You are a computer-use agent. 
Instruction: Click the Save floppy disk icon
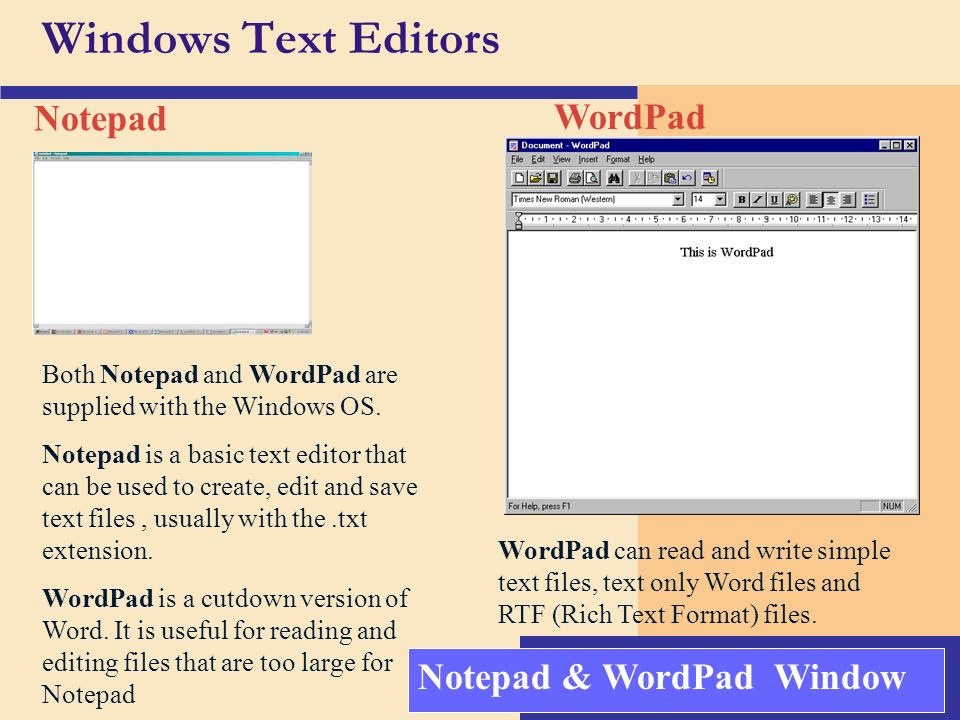tap(553, 178)
